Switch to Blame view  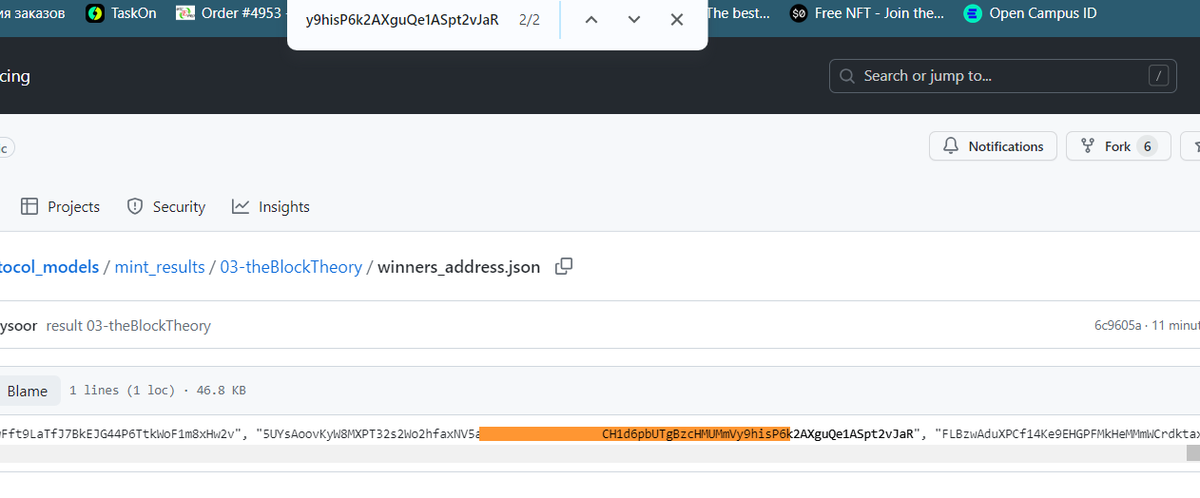tap(27, 391)
